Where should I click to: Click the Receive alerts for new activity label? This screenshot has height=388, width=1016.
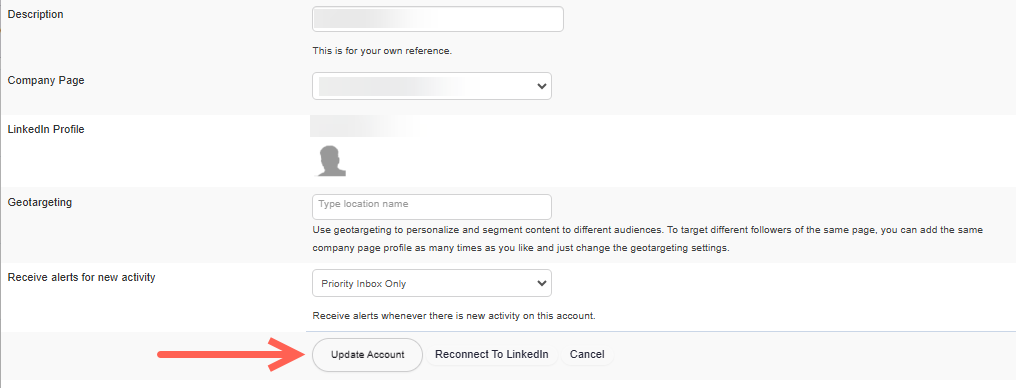click(x=81, y=277)
